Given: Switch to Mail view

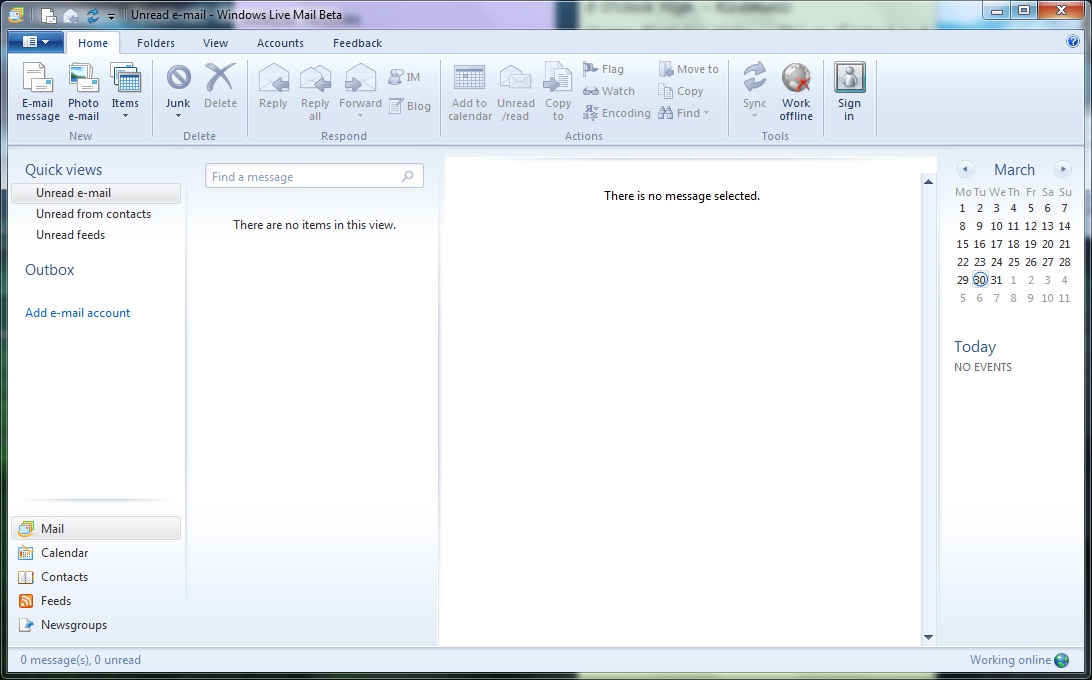Looking at the screenshot, I should (96, 528).
